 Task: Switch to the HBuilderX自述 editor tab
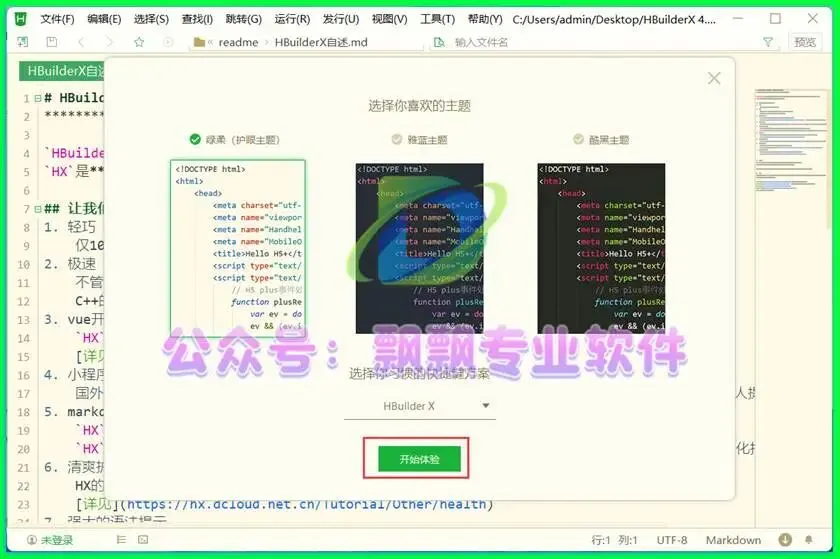62,71
